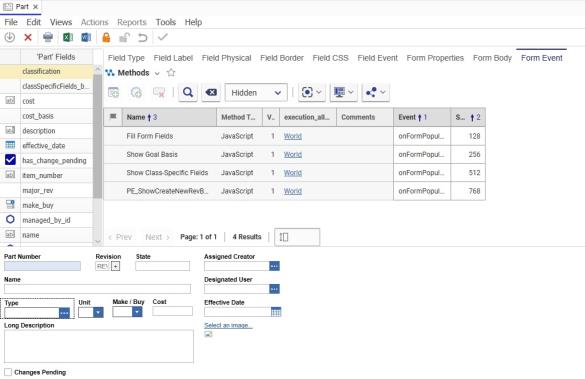The height and width of the screenshot is (379, 585).
Task: Click the field list vertical scrollbar
Action: (97, 136)
